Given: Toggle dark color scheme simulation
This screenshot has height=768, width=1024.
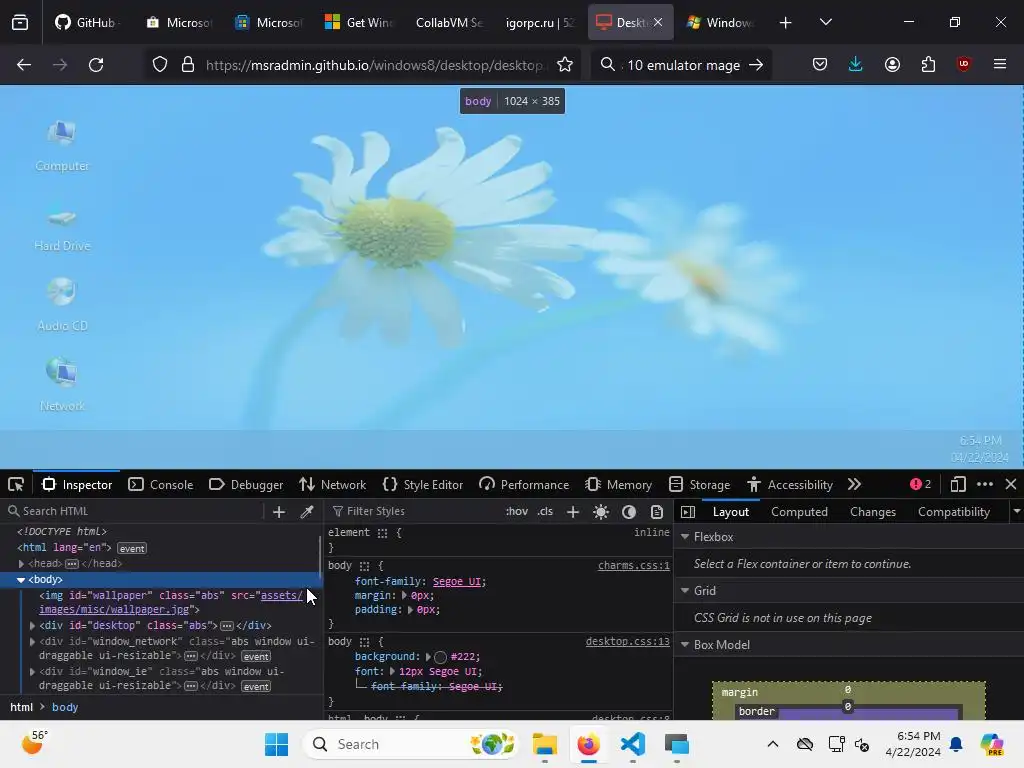Looking at the screenshot, I should point(629,511).
